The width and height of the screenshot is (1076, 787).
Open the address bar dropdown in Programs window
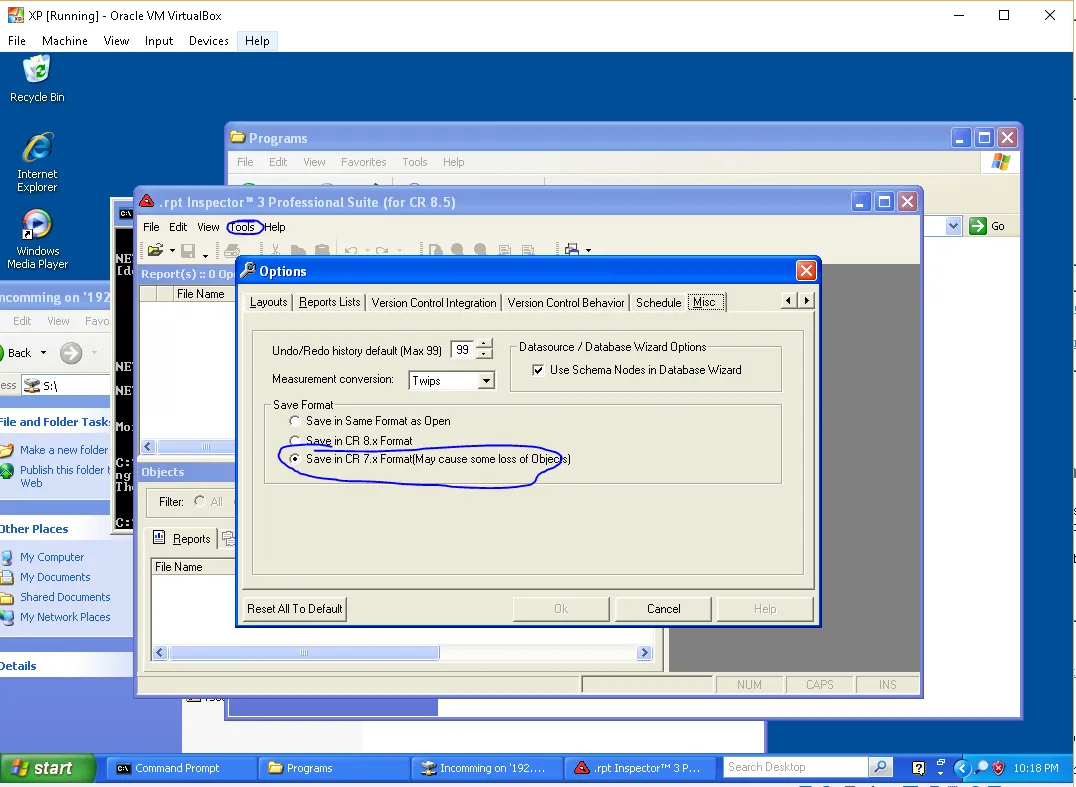pyautogui.click(x=953, y=226)
